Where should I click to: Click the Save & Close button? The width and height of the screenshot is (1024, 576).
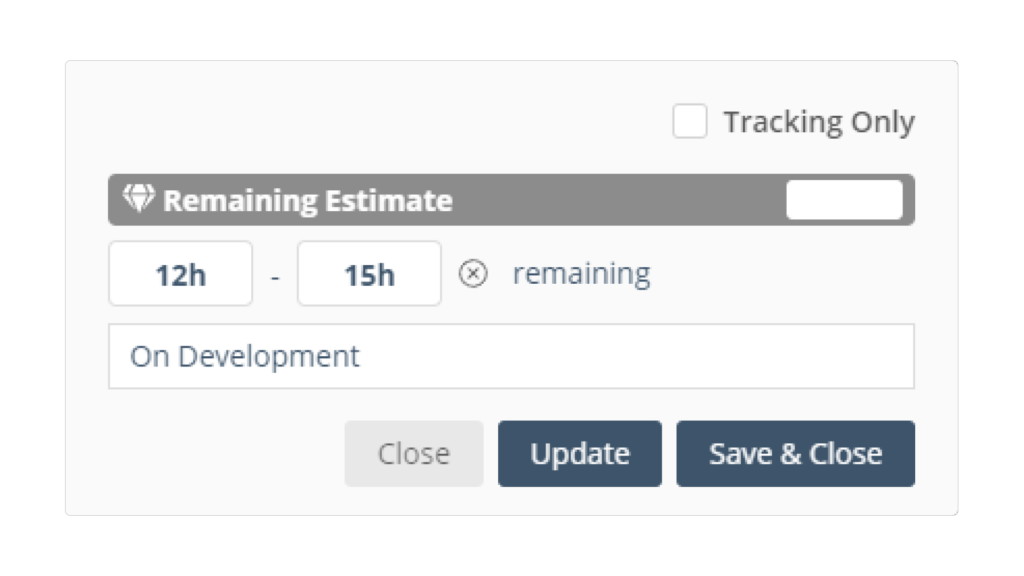[x=795, y=454]
